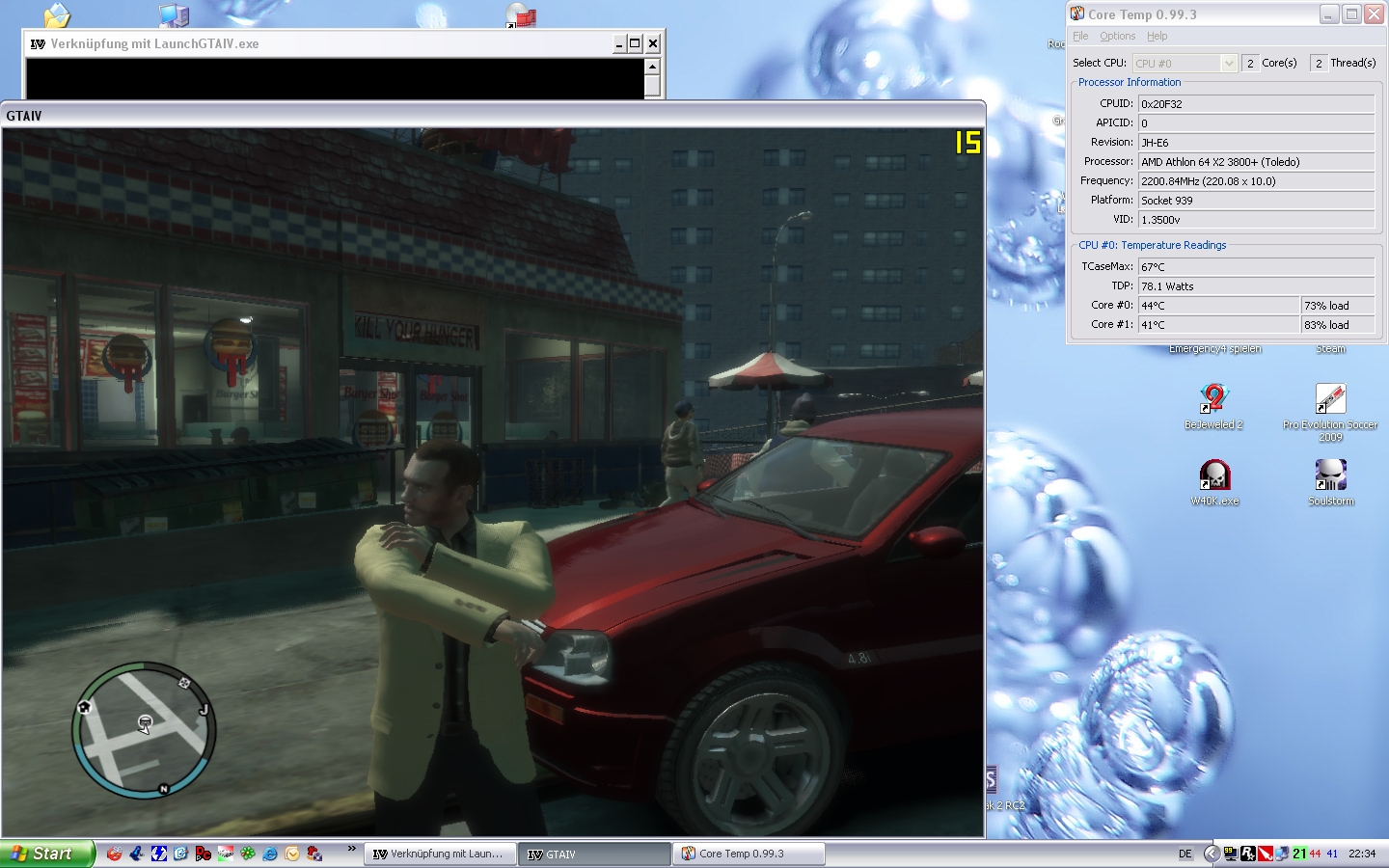1389x868 pixels.
Task: Click the GTA IV minimap radar
Action: point(144,730)
